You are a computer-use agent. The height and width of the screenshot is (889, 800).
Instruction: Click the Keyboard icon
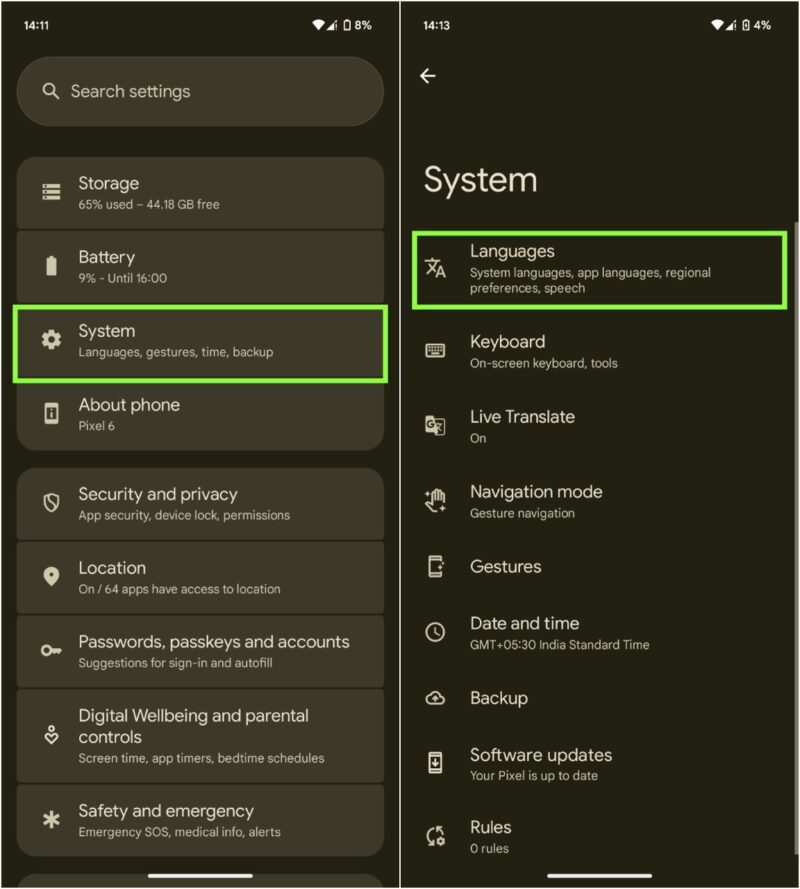pos(436,350)
